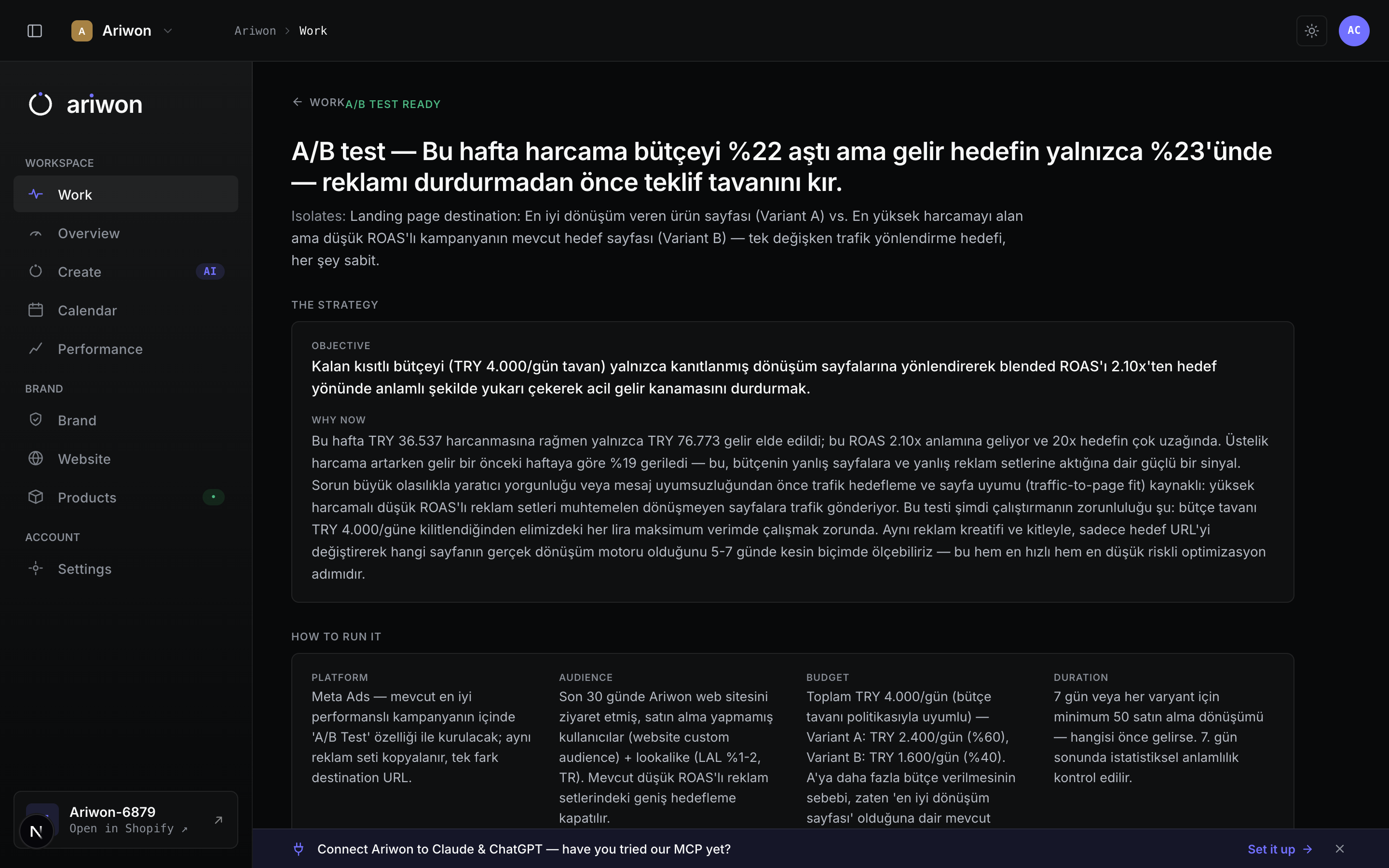Click the Isolates description paragraph
Image resolution: width=1389 pixels, height=868 pixels.
657,238
